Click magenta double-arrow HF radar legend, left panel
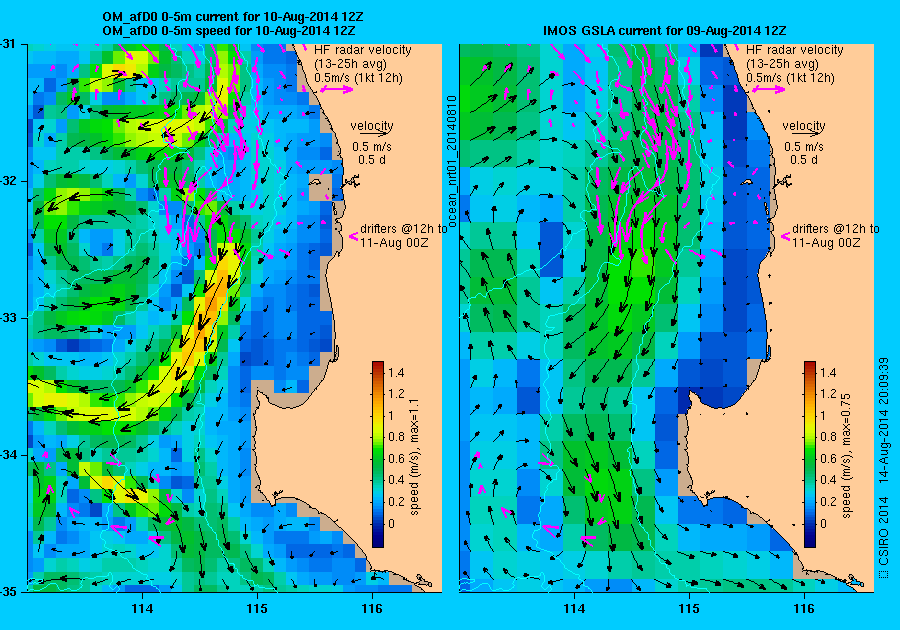This screenshot has width=900, height=630. [336, 89]
